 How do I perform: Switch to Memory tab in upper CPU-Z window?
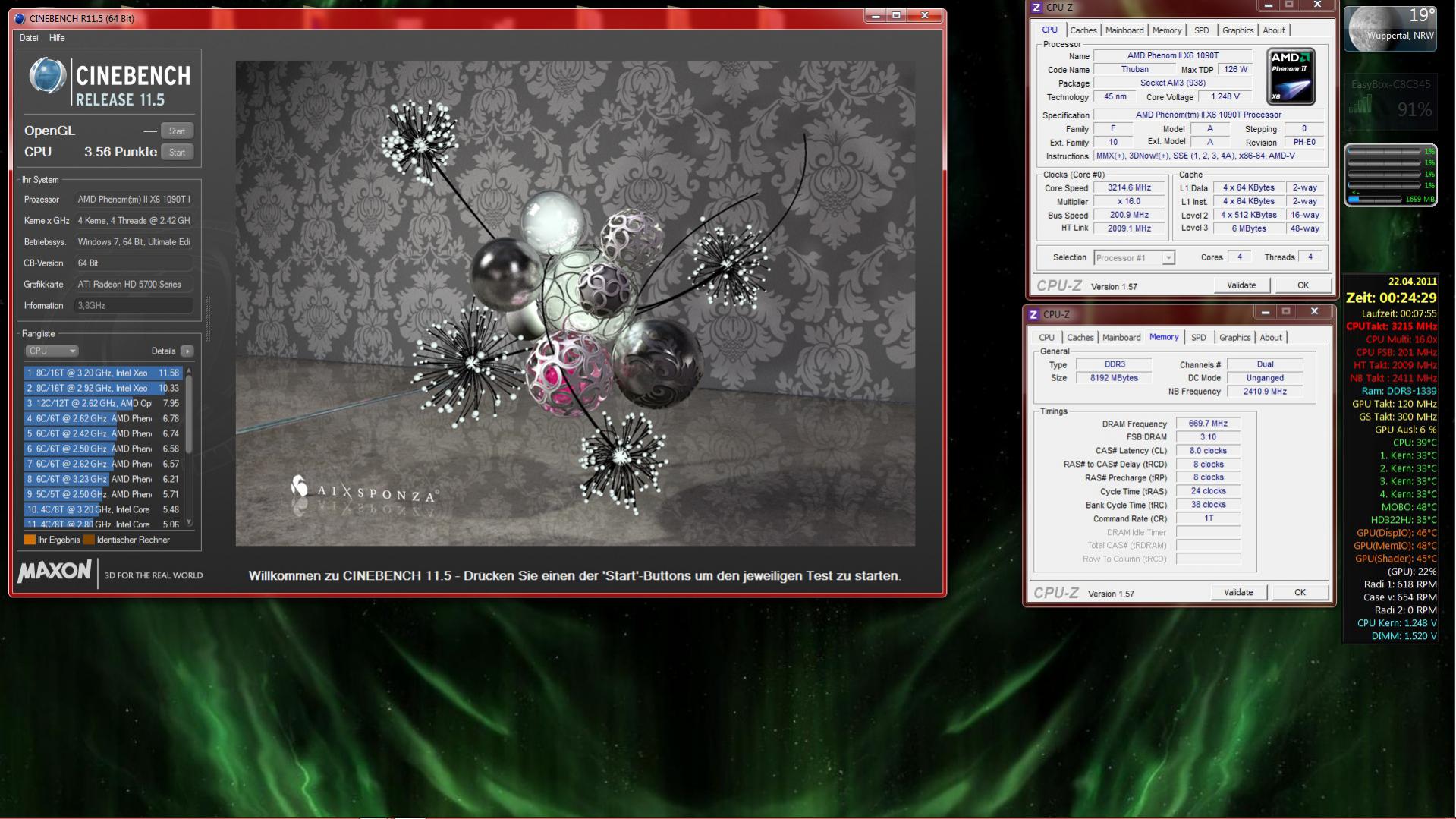(x=1166, y=30)
